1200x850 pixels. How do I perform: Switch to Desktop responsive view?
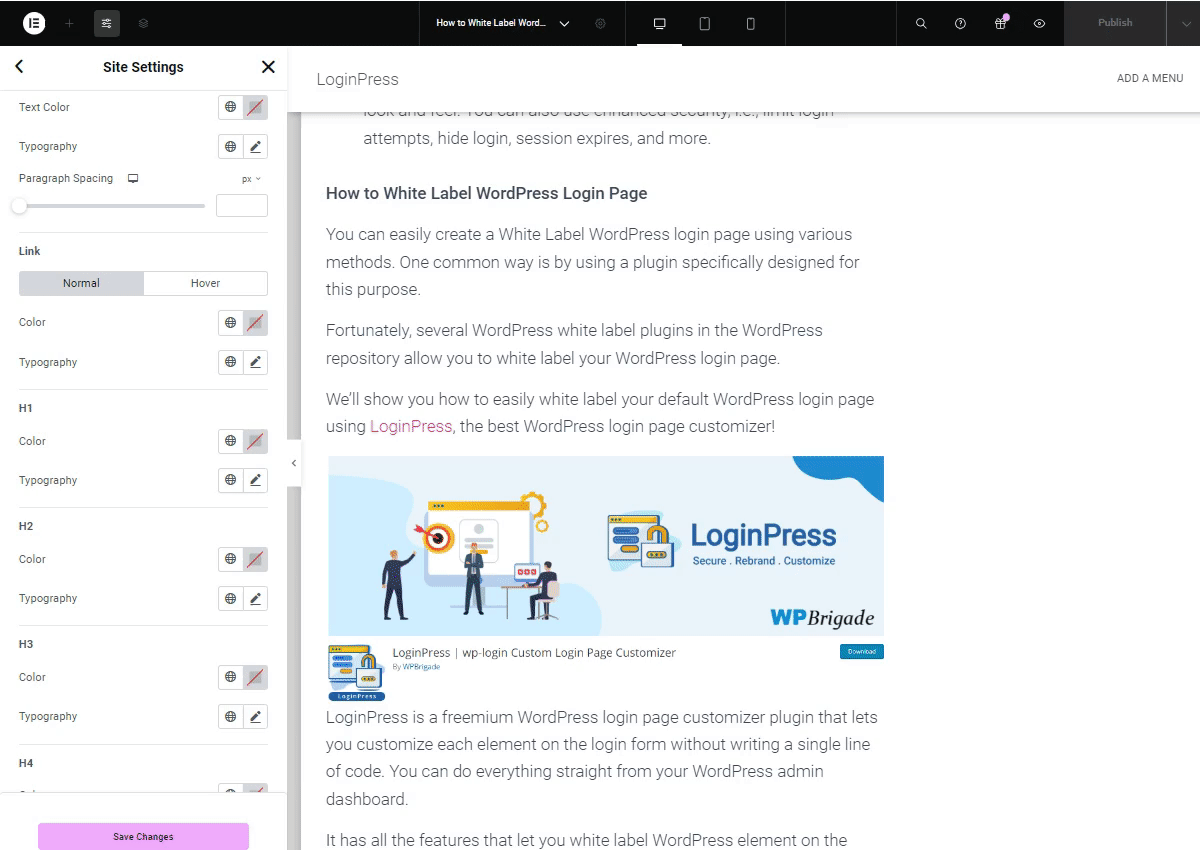(659, 23)
